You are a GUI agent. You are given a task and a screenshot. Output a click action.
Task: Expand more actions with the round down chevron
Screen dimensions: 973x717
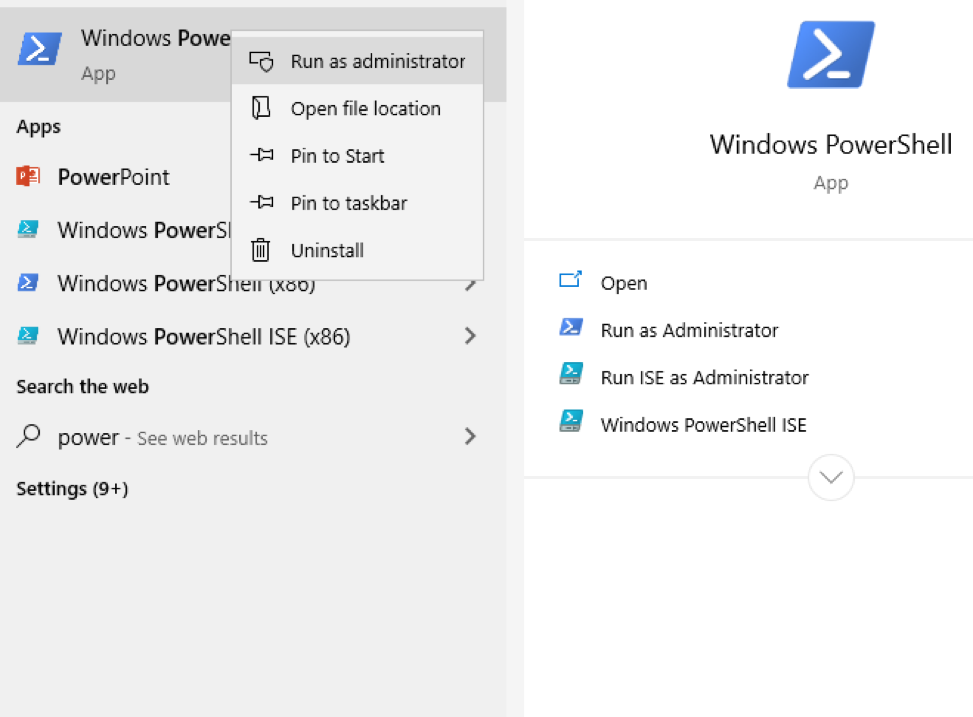pos(831,477)
